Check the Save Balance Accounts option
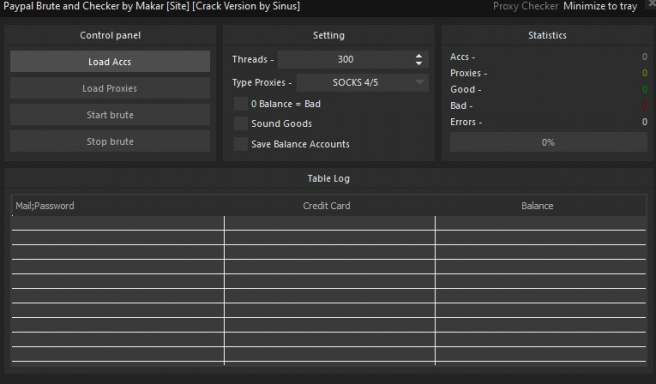Screen dimensions: 656x384 coord(241,144)
